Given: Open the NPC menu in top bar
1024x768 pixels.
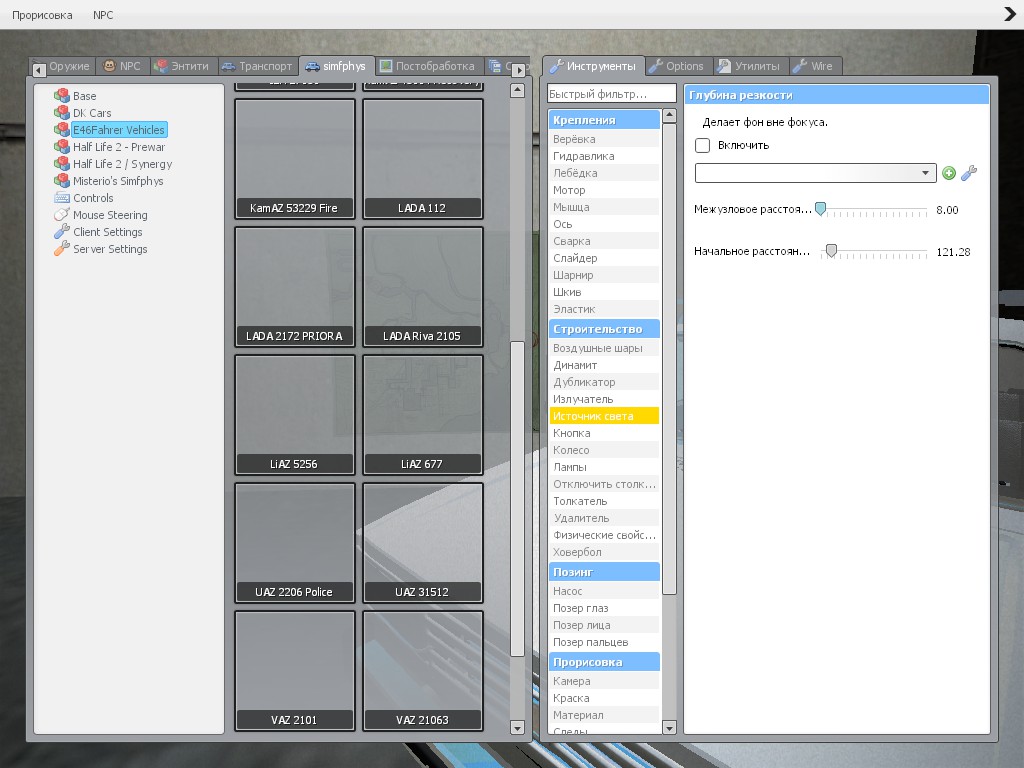Looking at the screenshot, I should (103, 14).
